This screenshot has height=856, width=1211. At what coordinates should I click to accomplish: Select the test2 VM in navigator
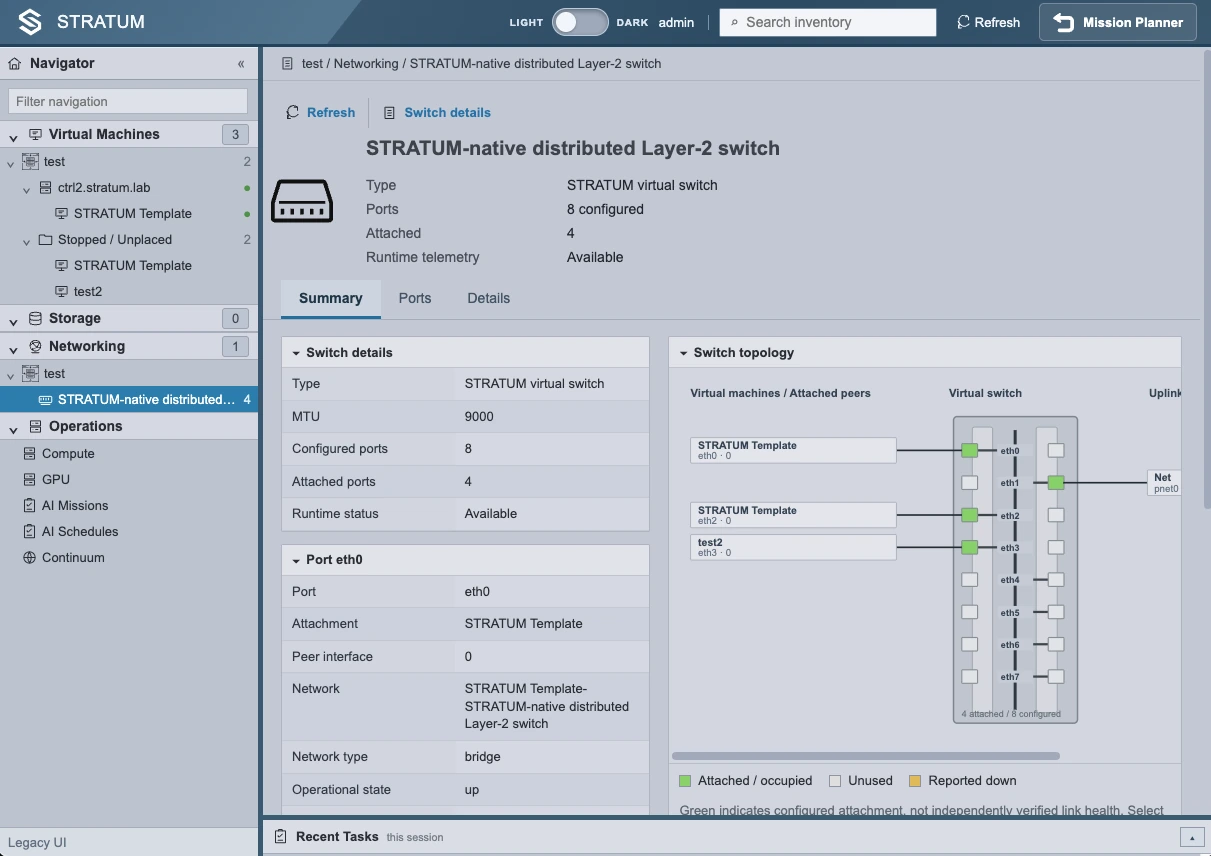[x=88, y=291]
